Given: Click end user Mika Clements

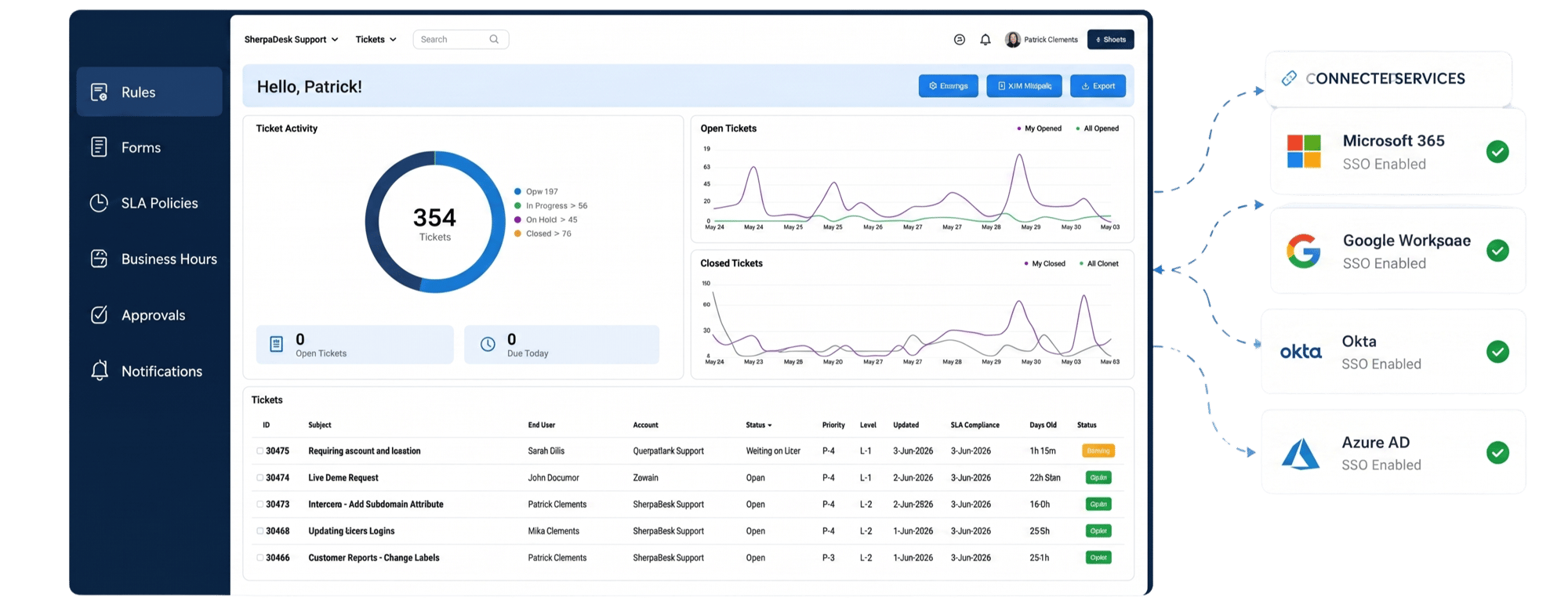Looking at the screenshot, I should click(x=554, y=531).
